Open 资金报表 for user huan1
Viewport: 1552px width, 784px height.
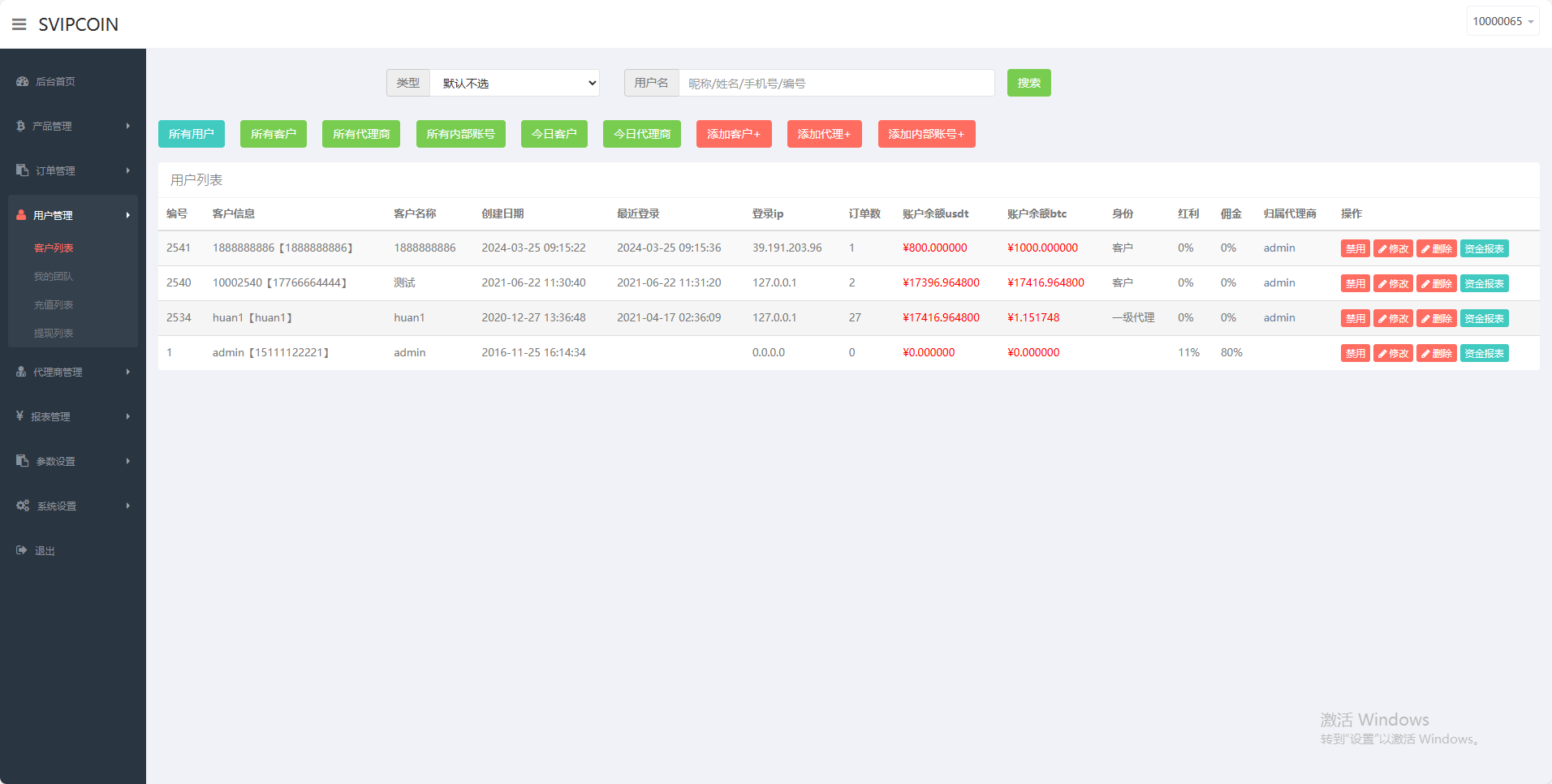pyautogui.click(x=1484, y=318)
